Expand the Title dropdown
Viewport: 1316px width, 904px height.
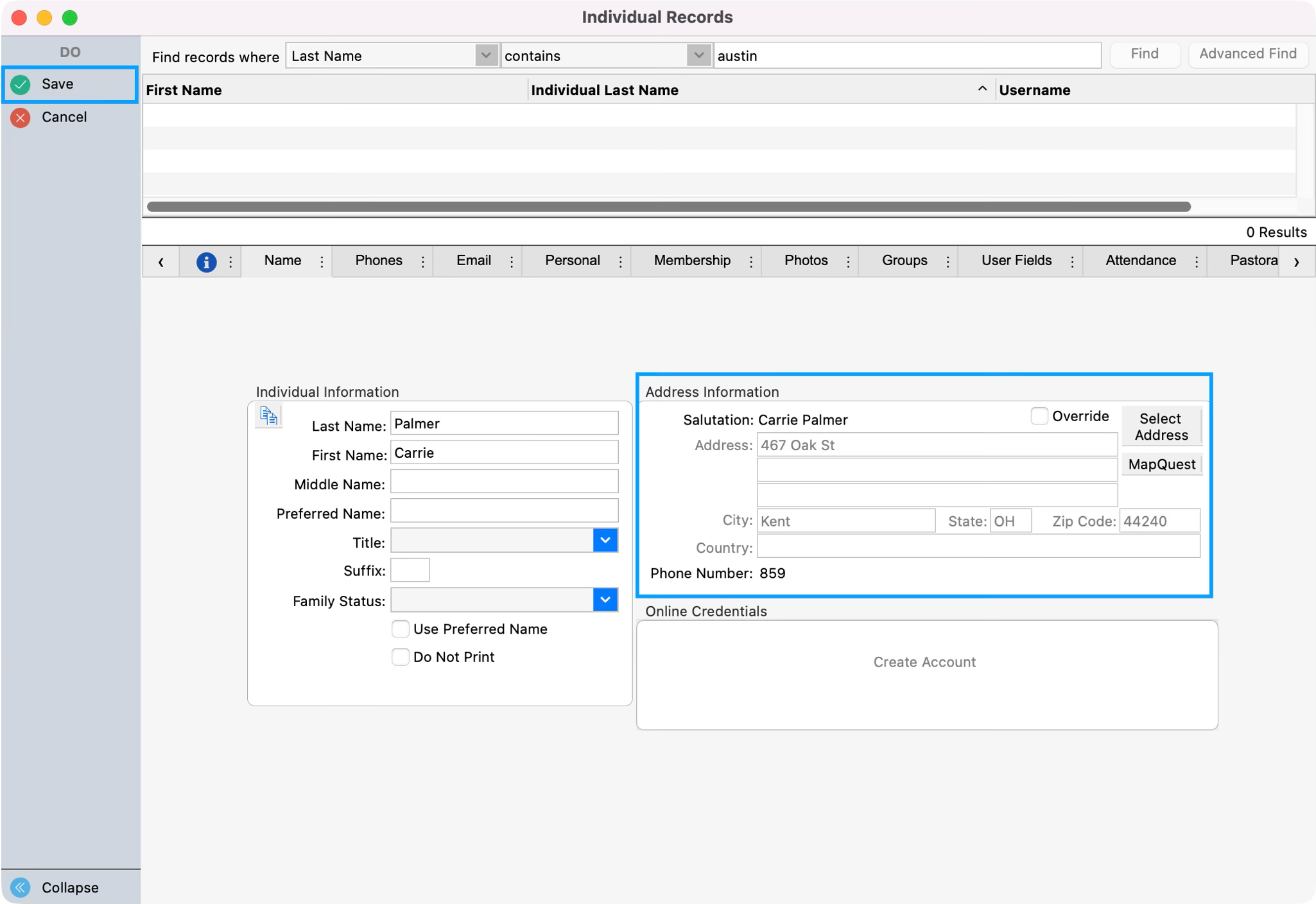[x=605, y=541]
